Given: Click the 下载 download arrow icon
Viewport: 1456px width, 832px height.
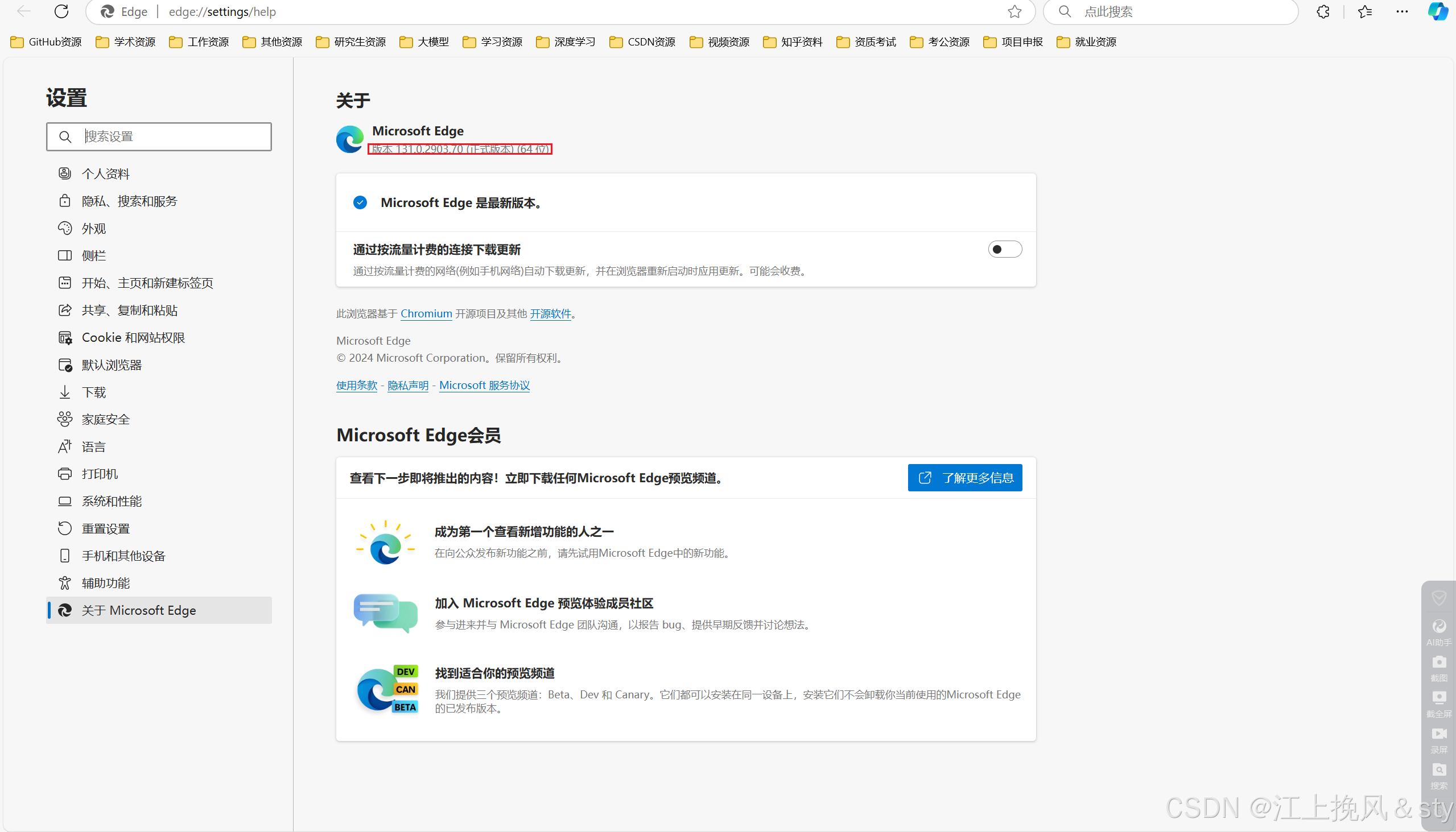Looking at the screenshot, I should [65, 392].
